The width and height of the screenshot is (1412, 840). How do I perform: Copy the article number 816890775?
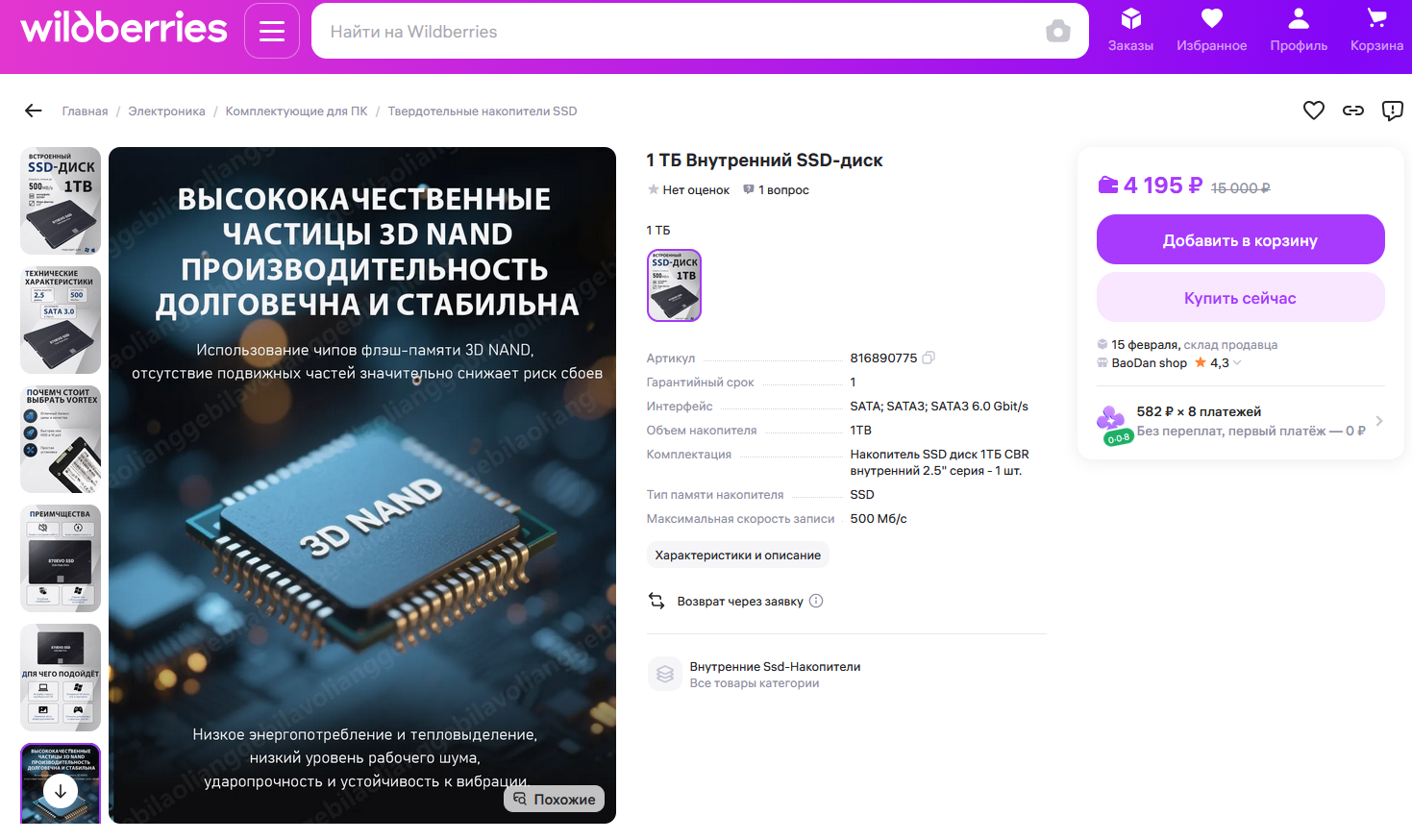(929, 358)
